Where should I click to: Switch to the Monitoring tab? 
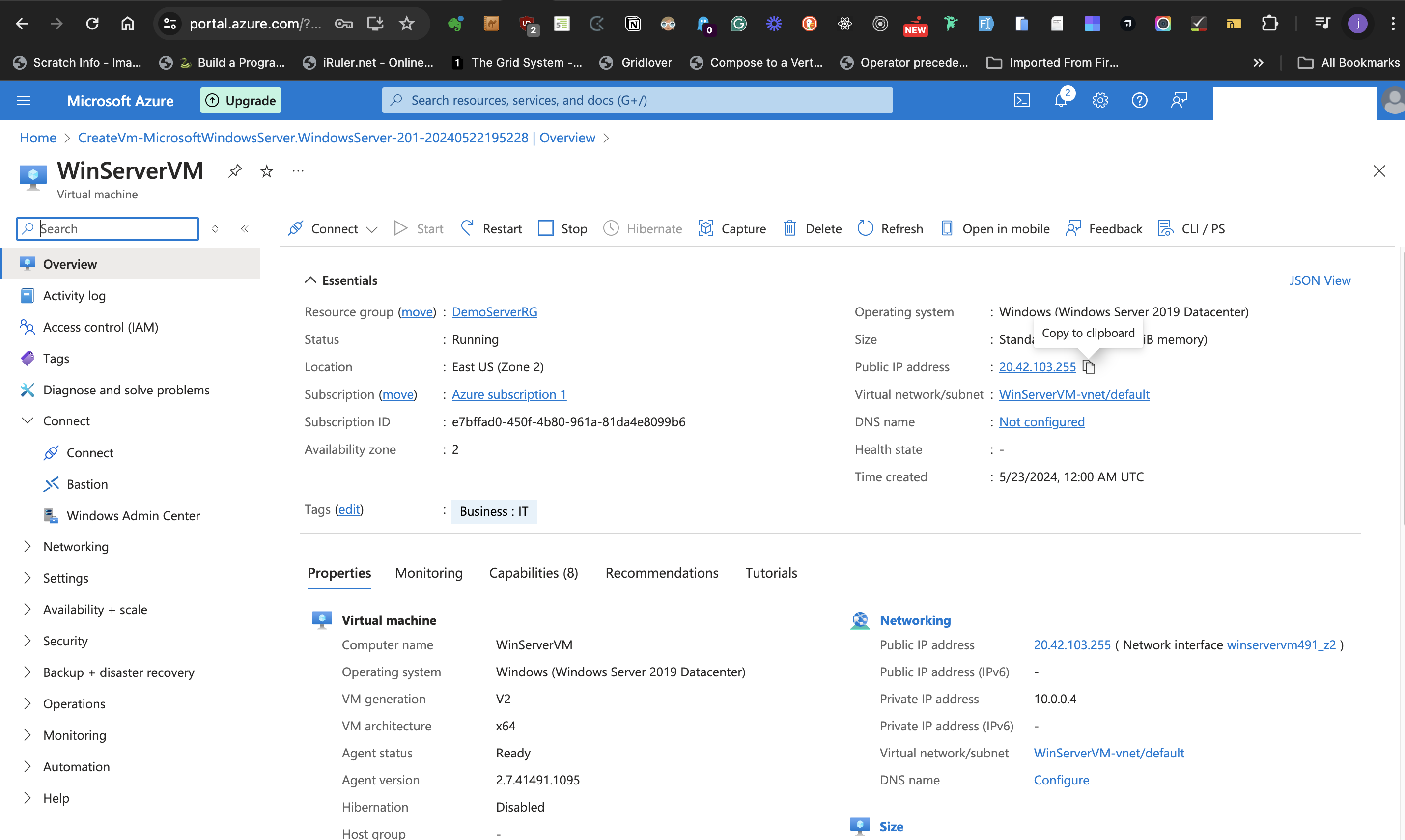tap(428, 572)
